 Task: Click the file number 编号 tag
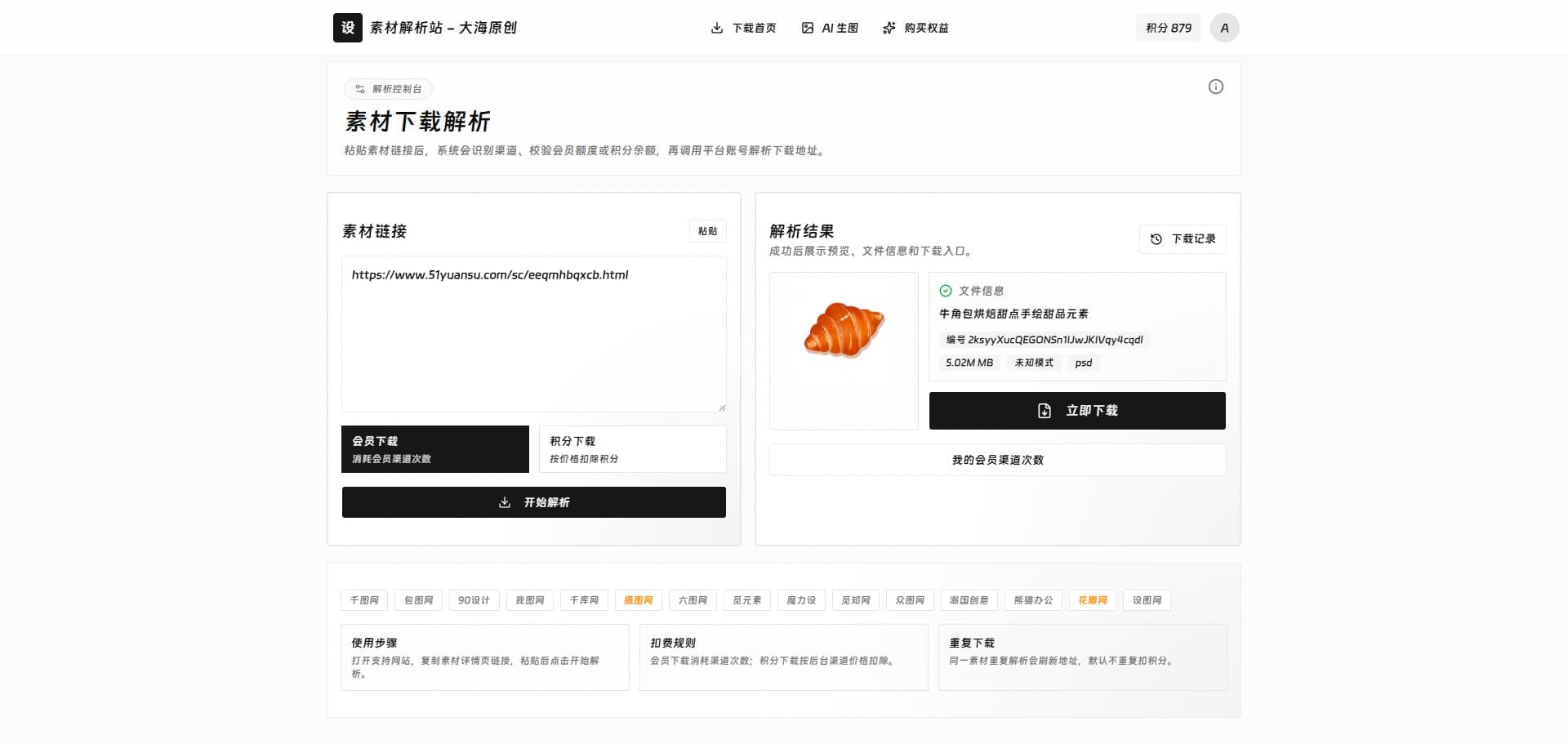[x=1045, y=340]
